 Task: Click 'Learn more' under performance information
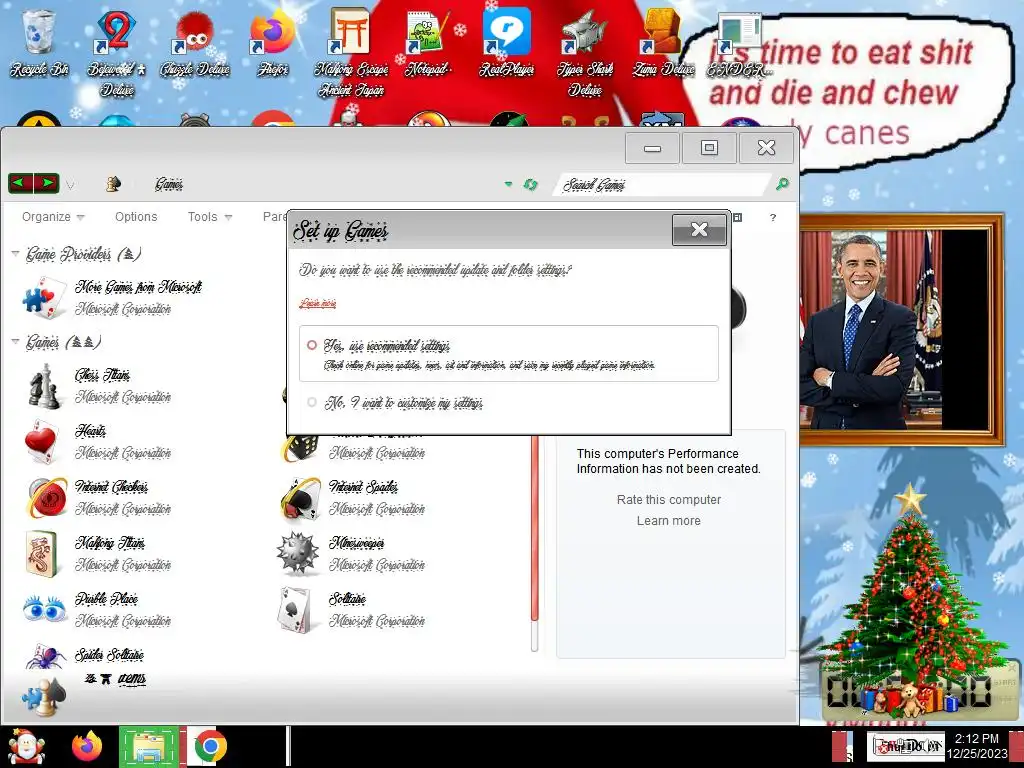point(669,520)
